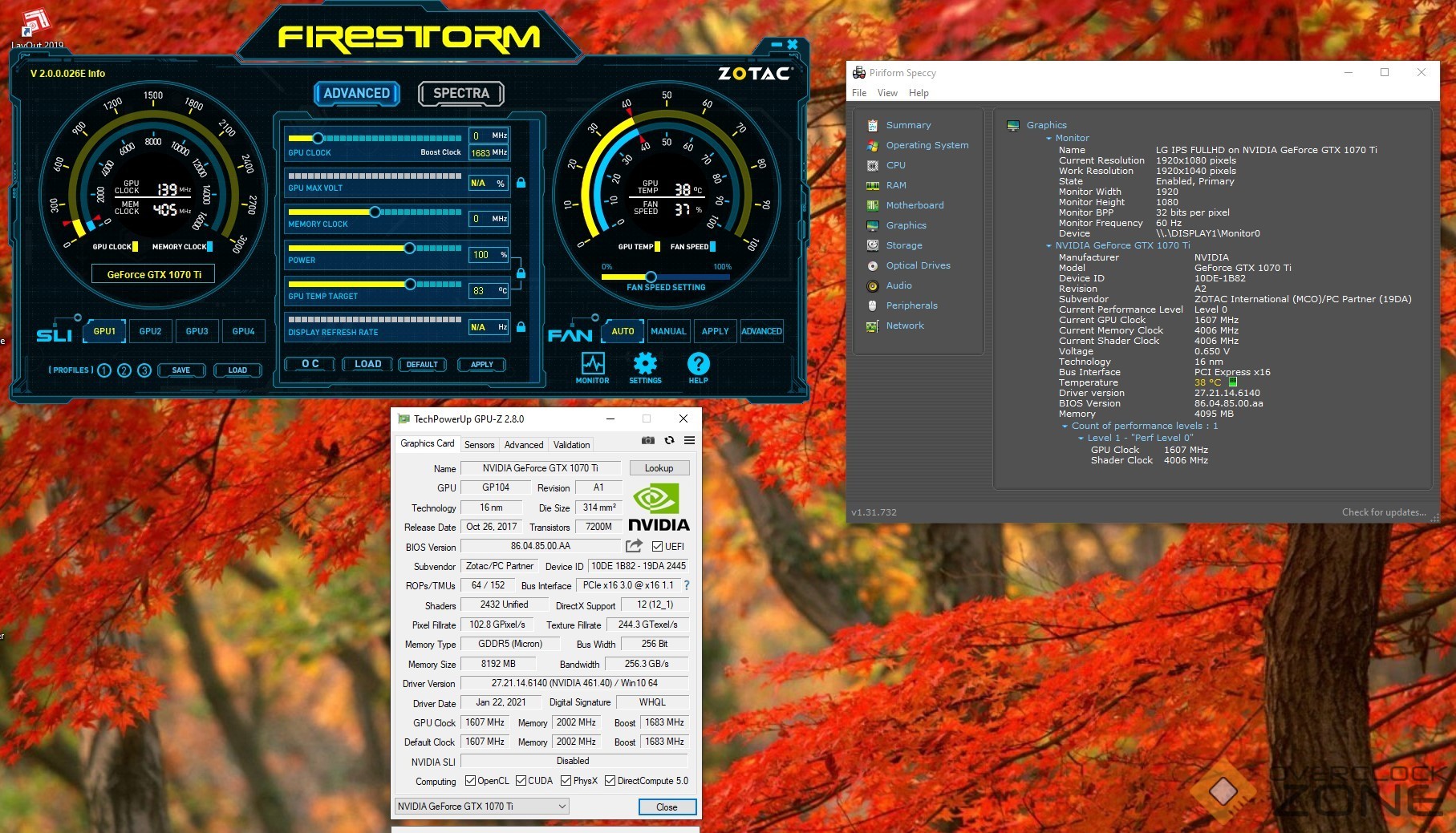Click the Lookup button in GPU-Z

pos(659,468)
